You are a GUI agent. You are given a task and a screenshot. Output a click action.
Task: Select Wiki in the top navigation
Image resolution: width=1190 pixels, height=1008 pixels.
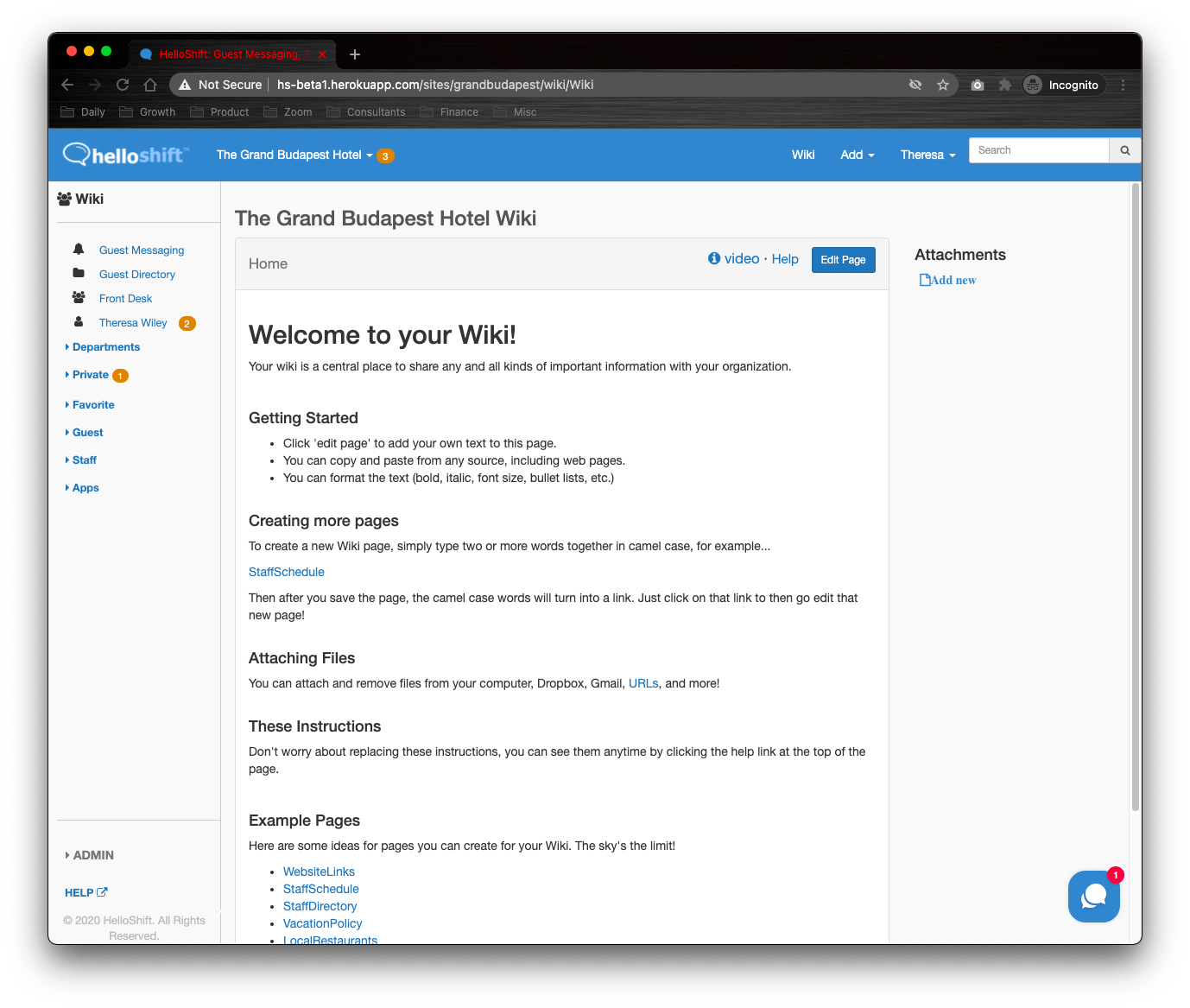(803, 155)
